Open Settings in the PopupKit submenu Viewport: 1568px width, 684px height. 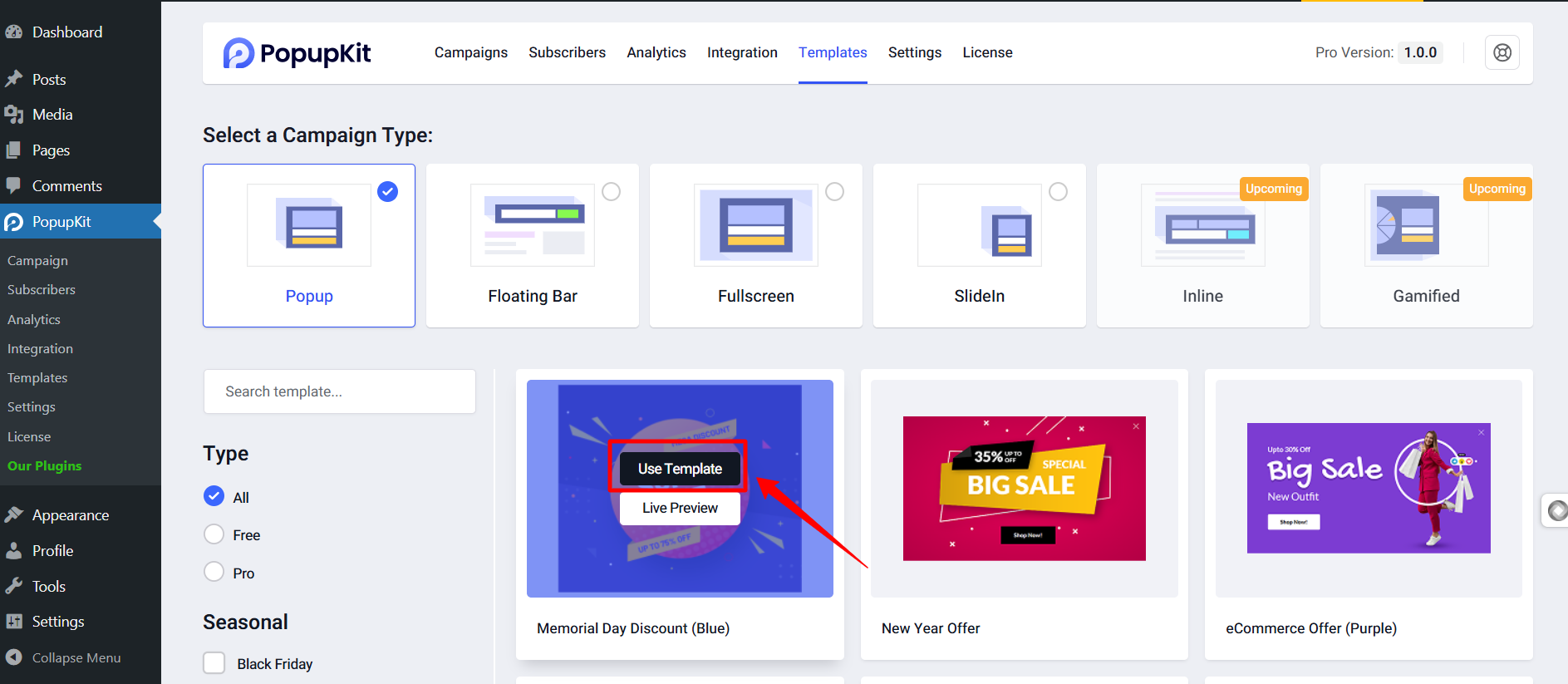(x=32, y=407)
